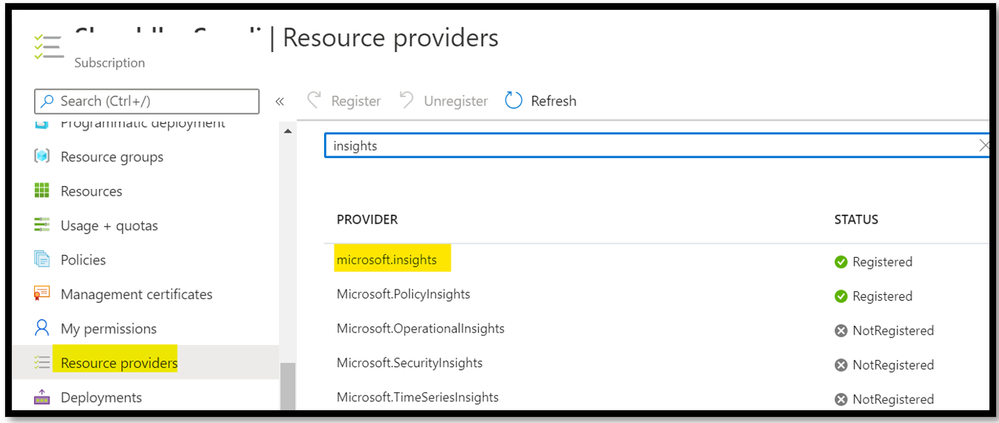Click the Deployments upload icon

click(x=42, y=397)
